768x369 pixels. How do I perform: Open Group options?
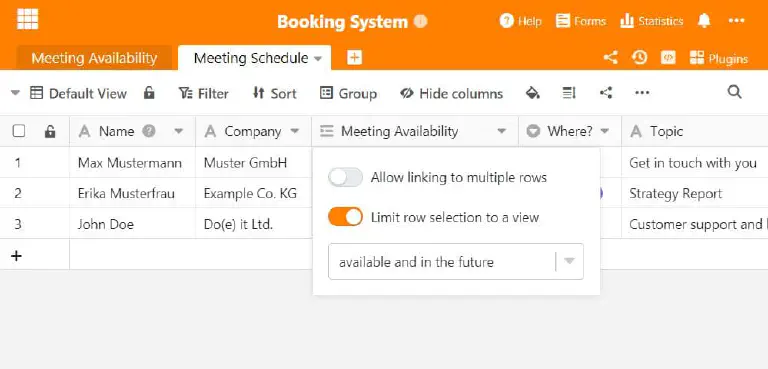pos(348,93)
